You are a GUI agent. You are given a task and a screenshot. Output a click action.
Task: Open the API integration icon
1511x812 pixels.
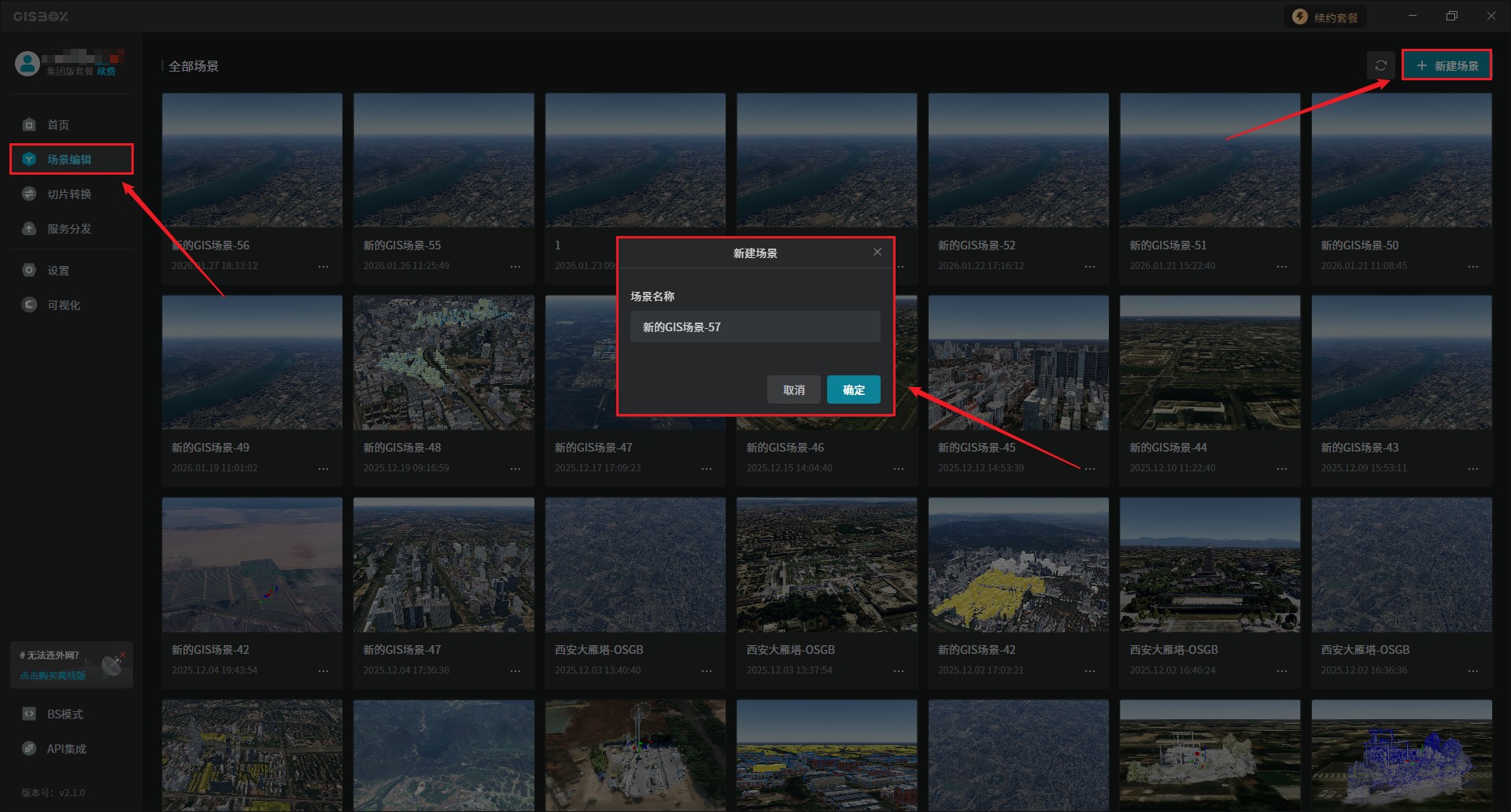click(x=29, y=748)
